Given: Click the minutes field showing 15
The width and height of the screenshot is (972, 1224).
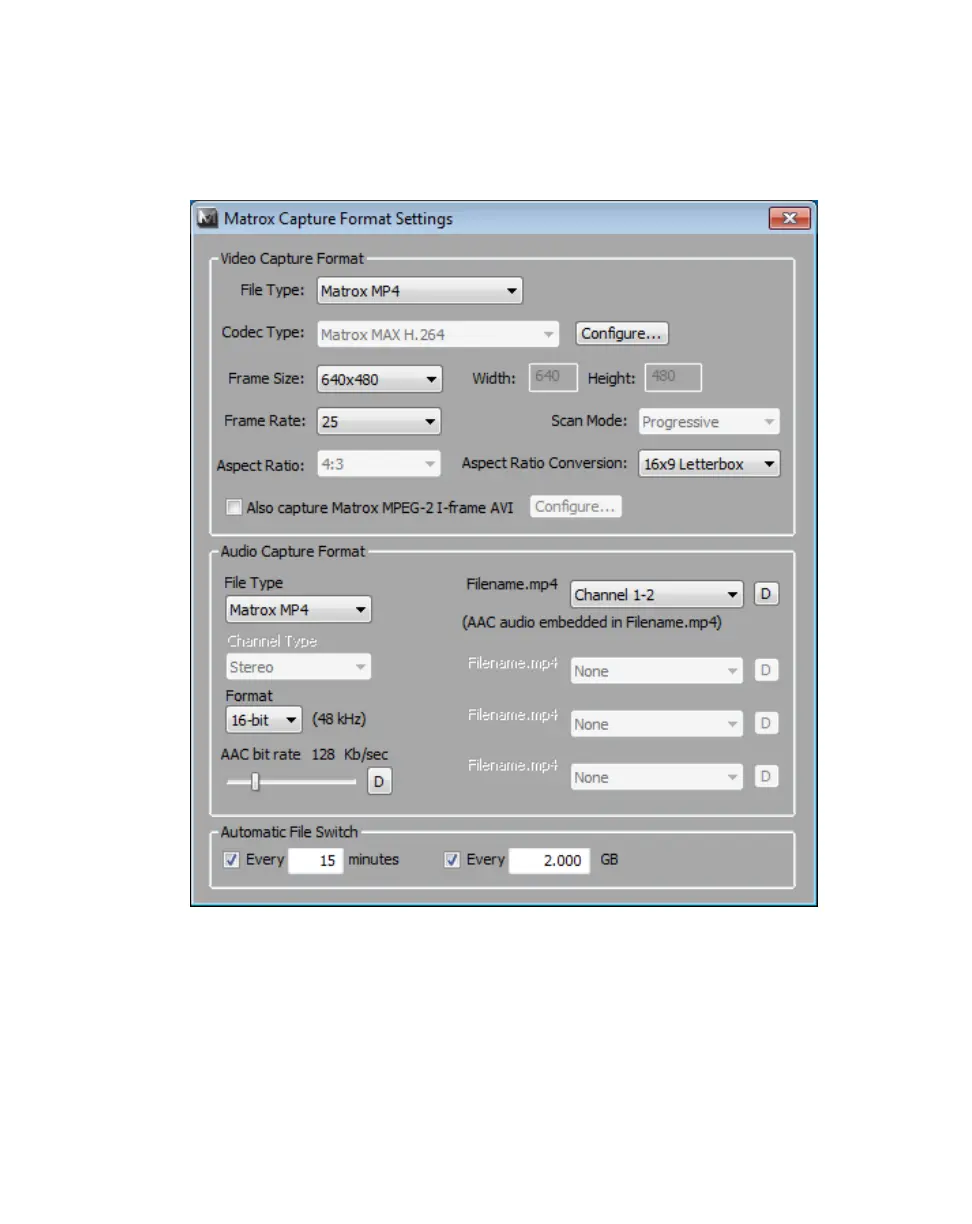Looking at the screenshot, I should [316, 860].
